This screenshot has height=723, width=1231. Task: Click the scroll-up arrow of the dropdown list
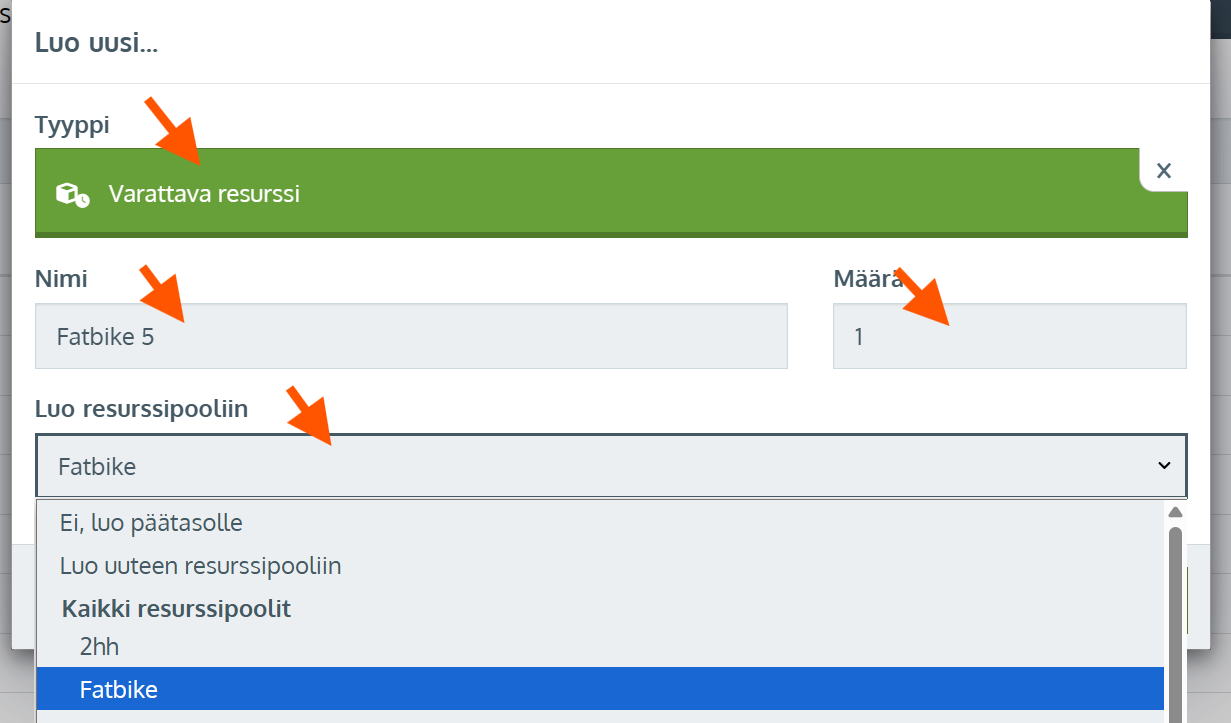1176,512
